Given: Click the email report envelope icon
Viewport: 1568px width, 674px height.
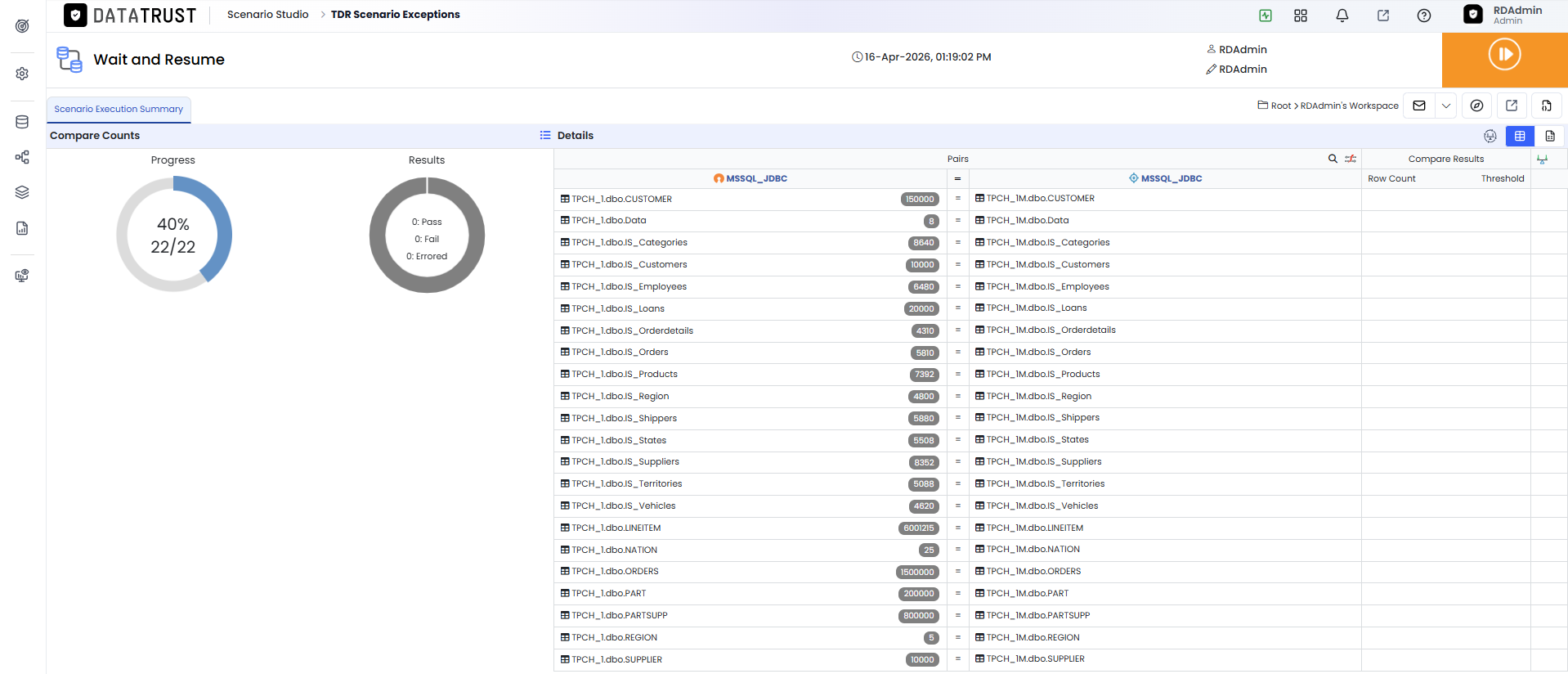Looking at the screenshot, I should pyautogui.click(x=1419, y=106).
